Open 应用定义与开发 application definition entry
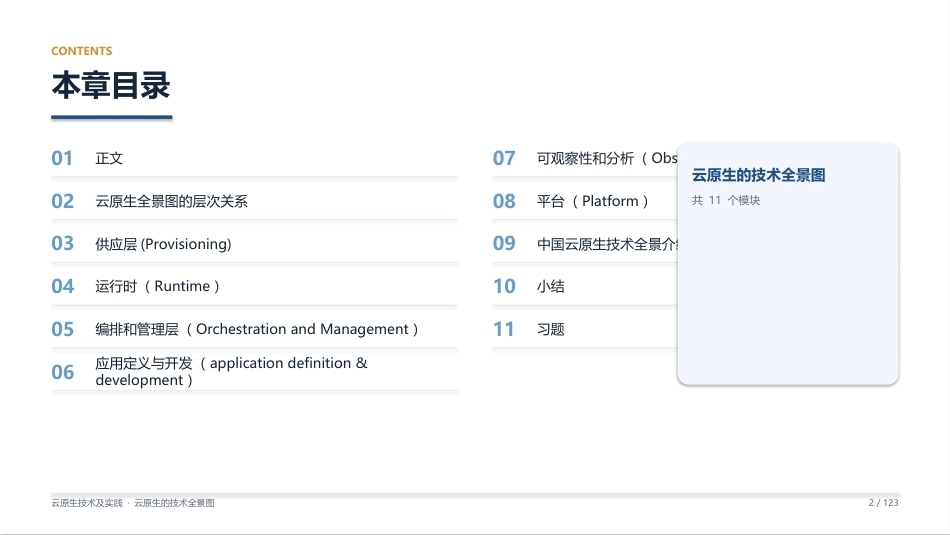 (x=231, y=371)
